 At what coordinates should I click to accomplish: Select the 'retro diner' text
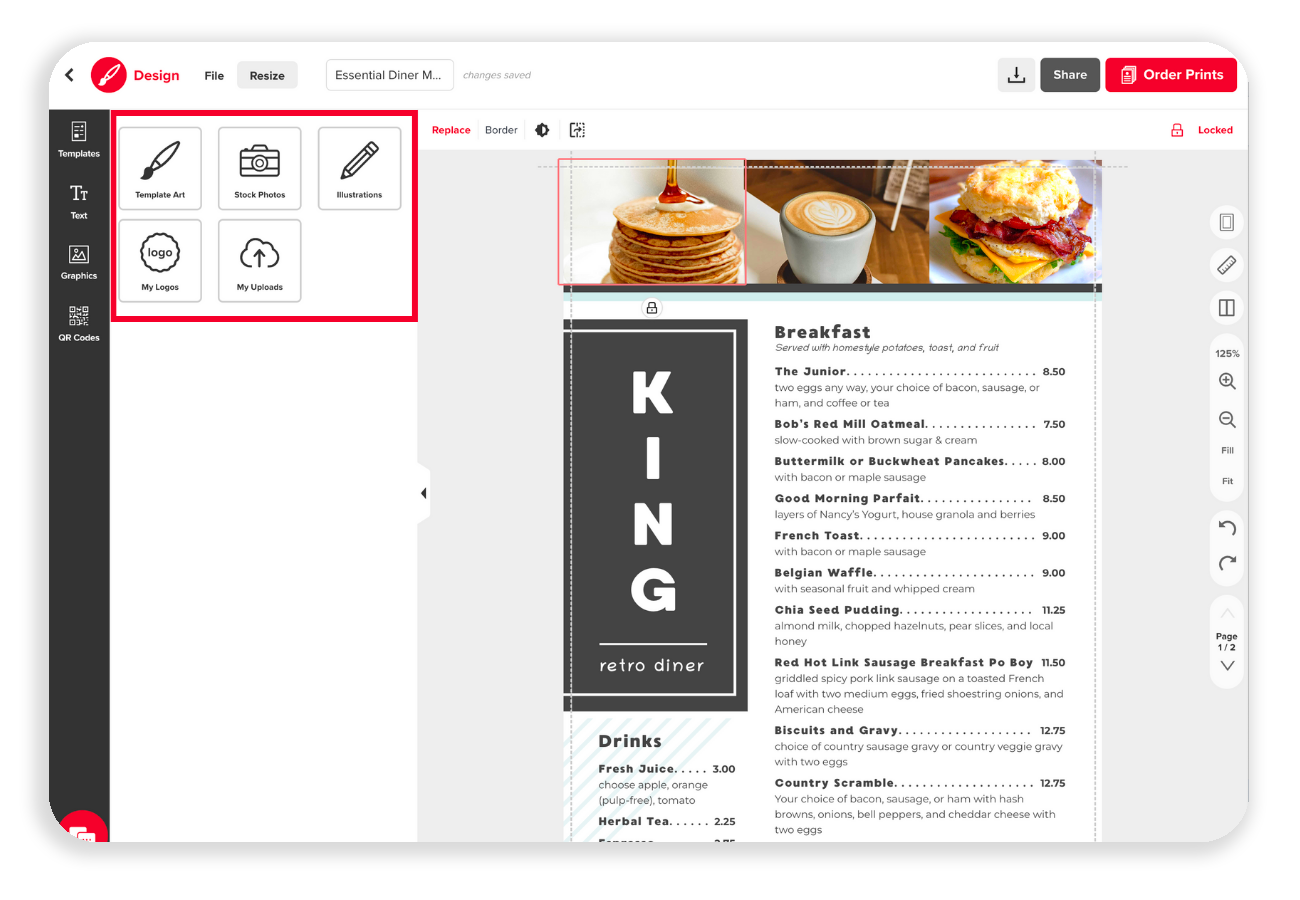click(x=652, y=665)
